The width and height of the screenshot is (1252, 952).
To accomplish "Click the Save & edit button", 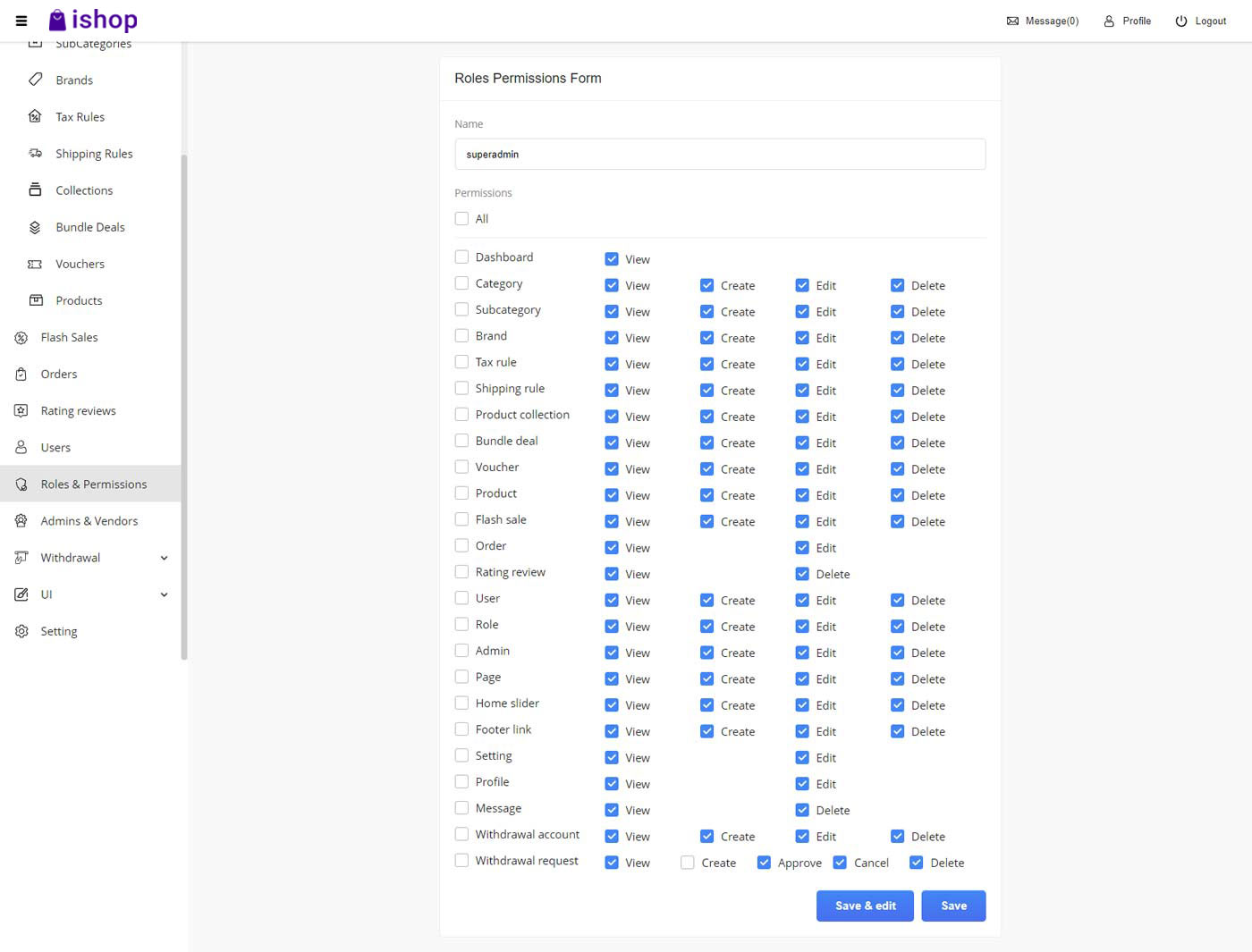I will click(x=864, y=906).
